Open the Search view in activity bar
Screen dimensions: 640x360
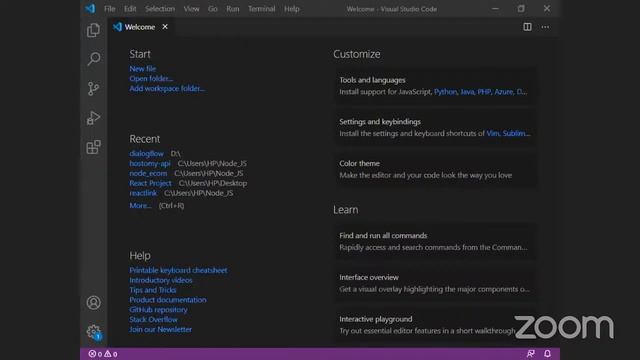coord(93,59)
